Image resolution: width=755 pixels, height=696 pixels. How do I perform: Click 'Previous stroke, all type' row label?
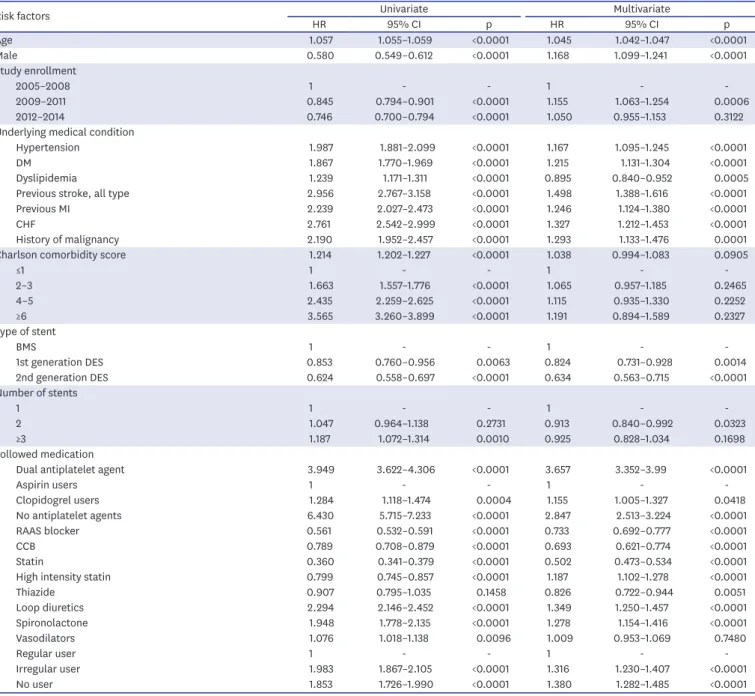72,194
